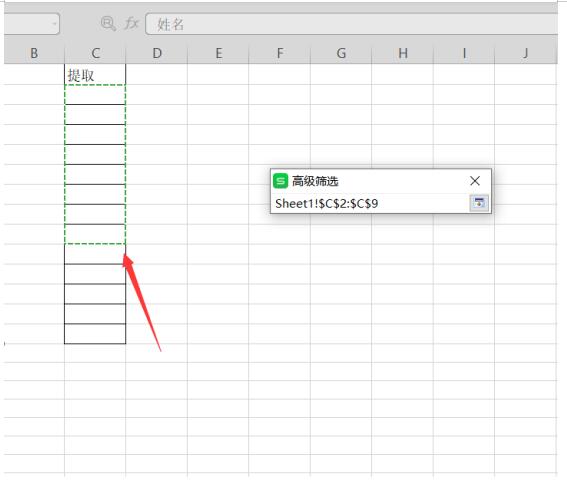Expand the range selector in 高级筛选 dialog

coord(479,203)
